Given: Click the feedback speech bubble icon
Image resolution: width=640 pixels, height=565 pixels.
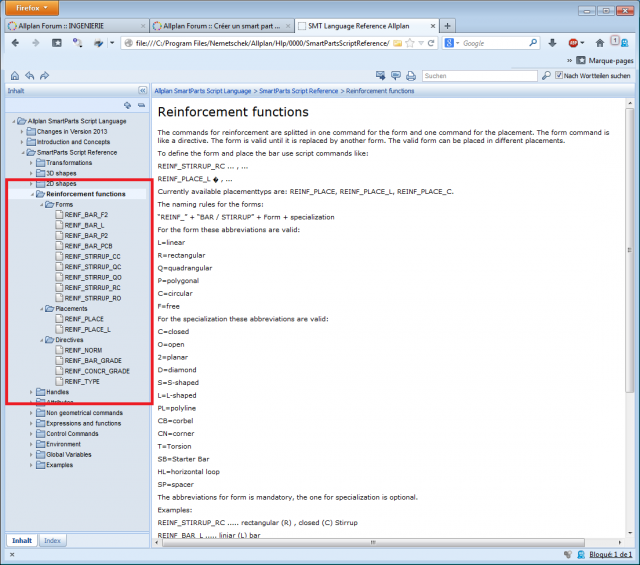Looking at the screenshot, I should [x=396, y=76].
